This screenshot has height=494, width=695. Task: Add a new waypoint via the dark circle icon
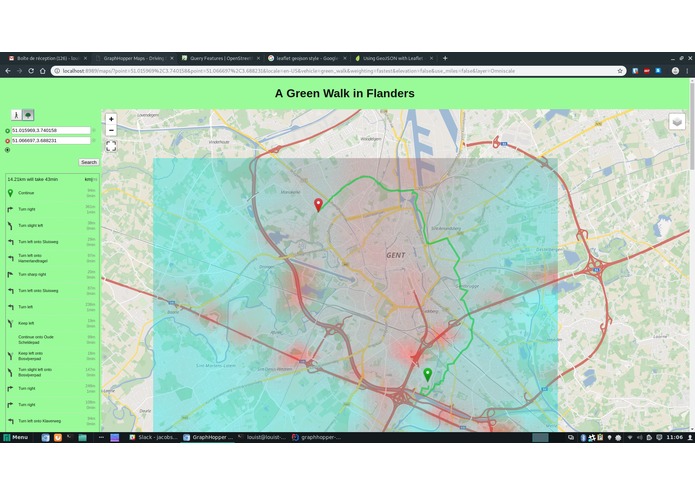(8, 150)
